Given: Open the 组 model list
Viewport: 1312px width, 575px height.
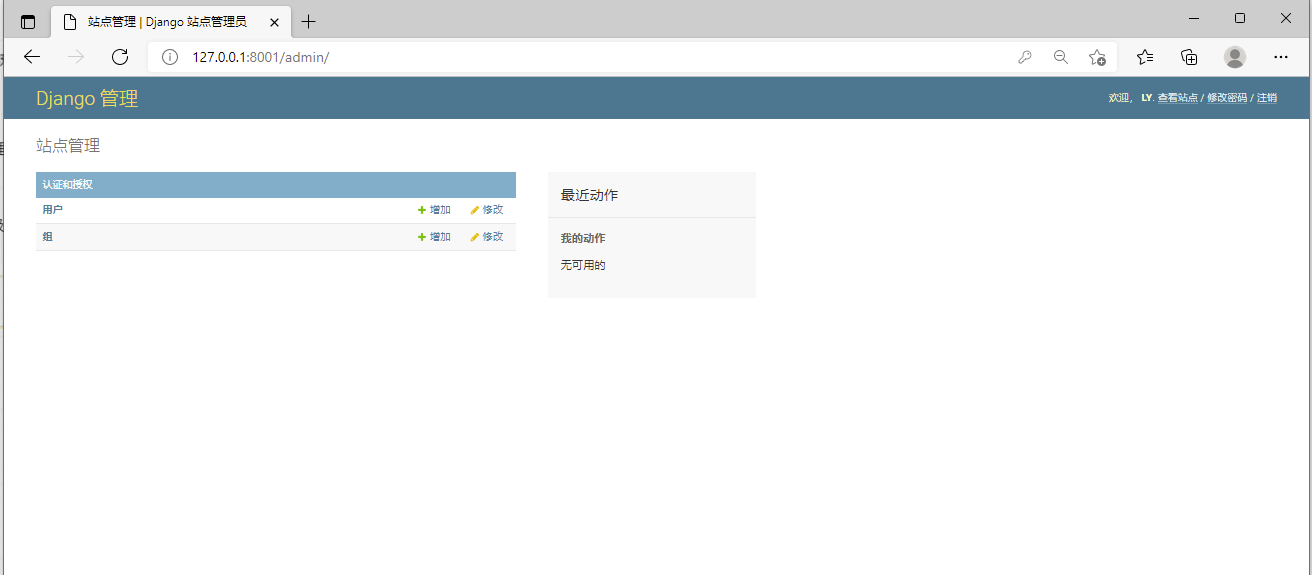Looking at the screenshot, I should [47, 237].
